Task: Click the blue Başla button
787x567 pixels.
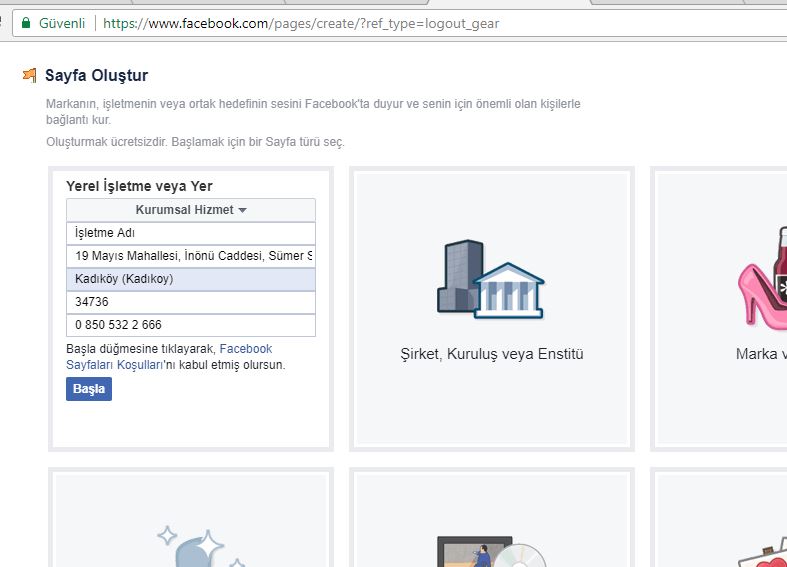Action: coord(89,389)
